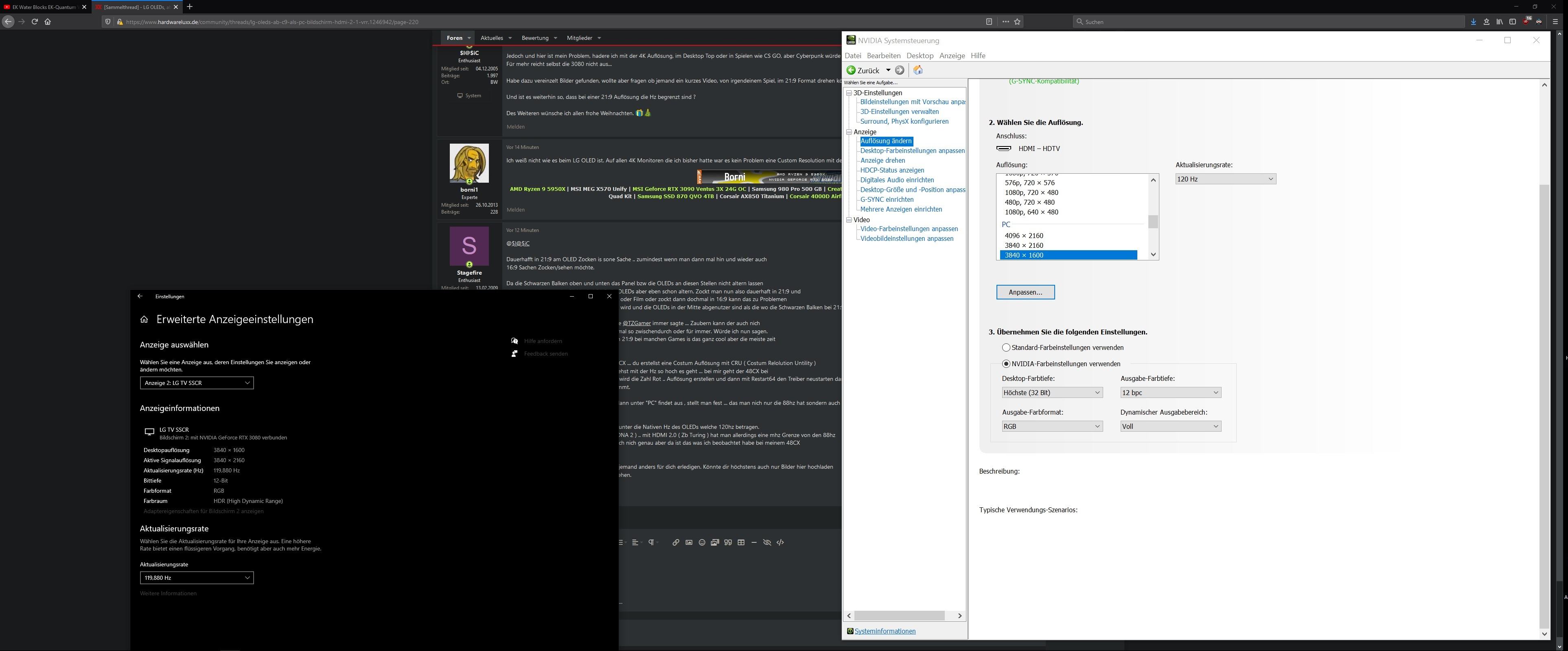Collapse Video tree node
Viewport: 1568px width, 651px height.
point(849,220)
